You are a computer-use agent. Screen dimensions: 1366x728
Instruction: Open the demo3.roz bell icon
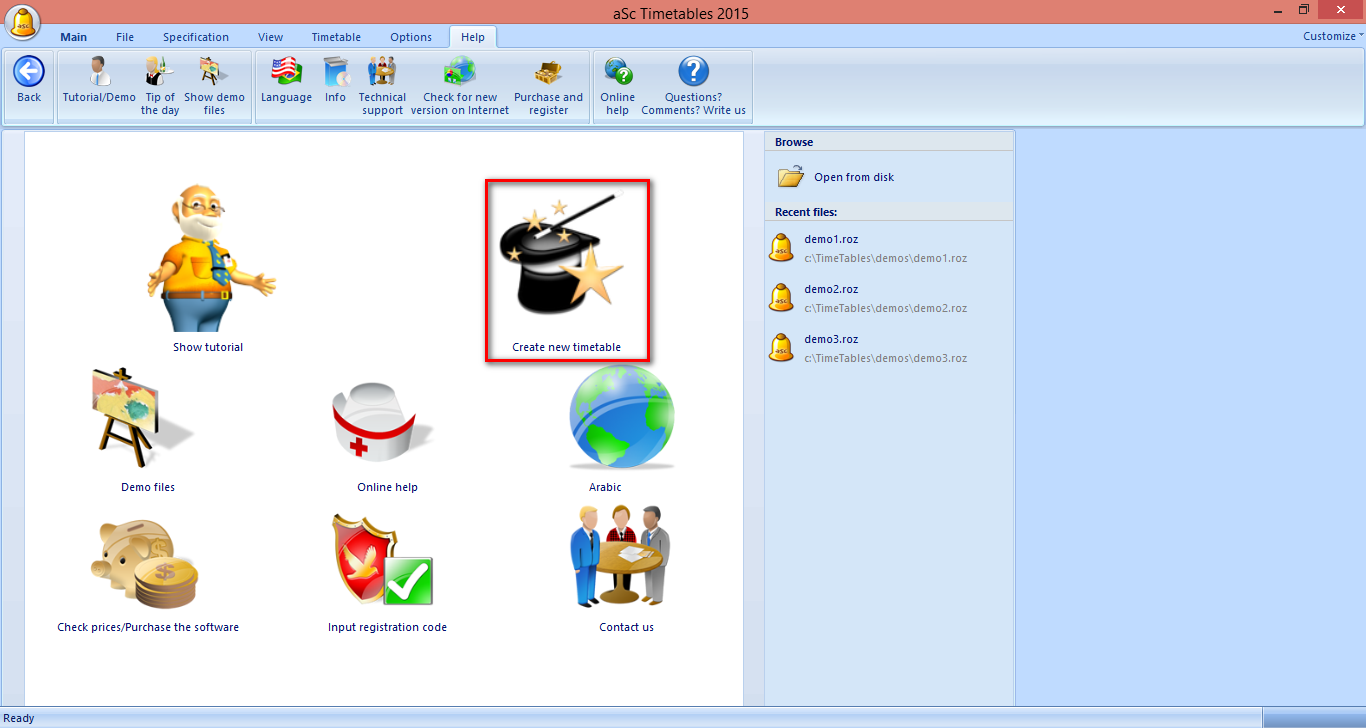pos(781,348)
